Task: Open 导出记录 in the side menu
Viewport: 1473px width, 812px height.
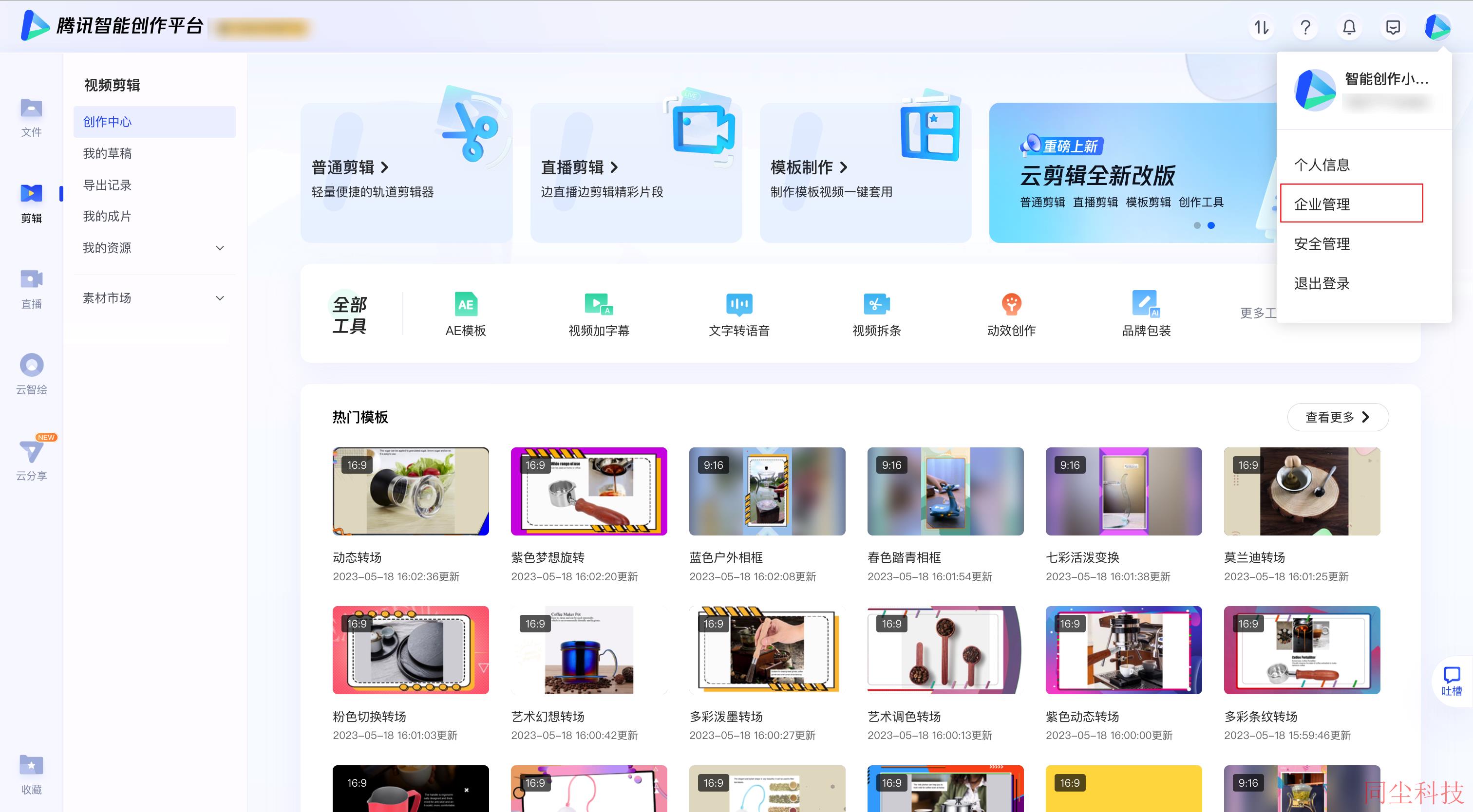Action: (154, 185)
